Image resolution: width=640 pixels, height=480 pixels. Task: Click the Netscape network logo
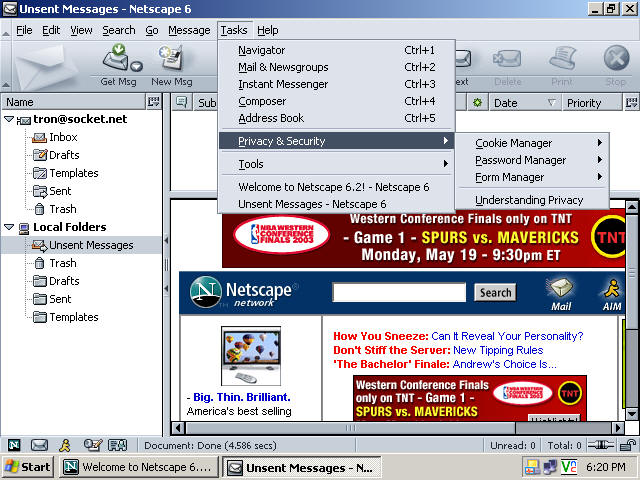pyautogui.click(x=243, y=292)
